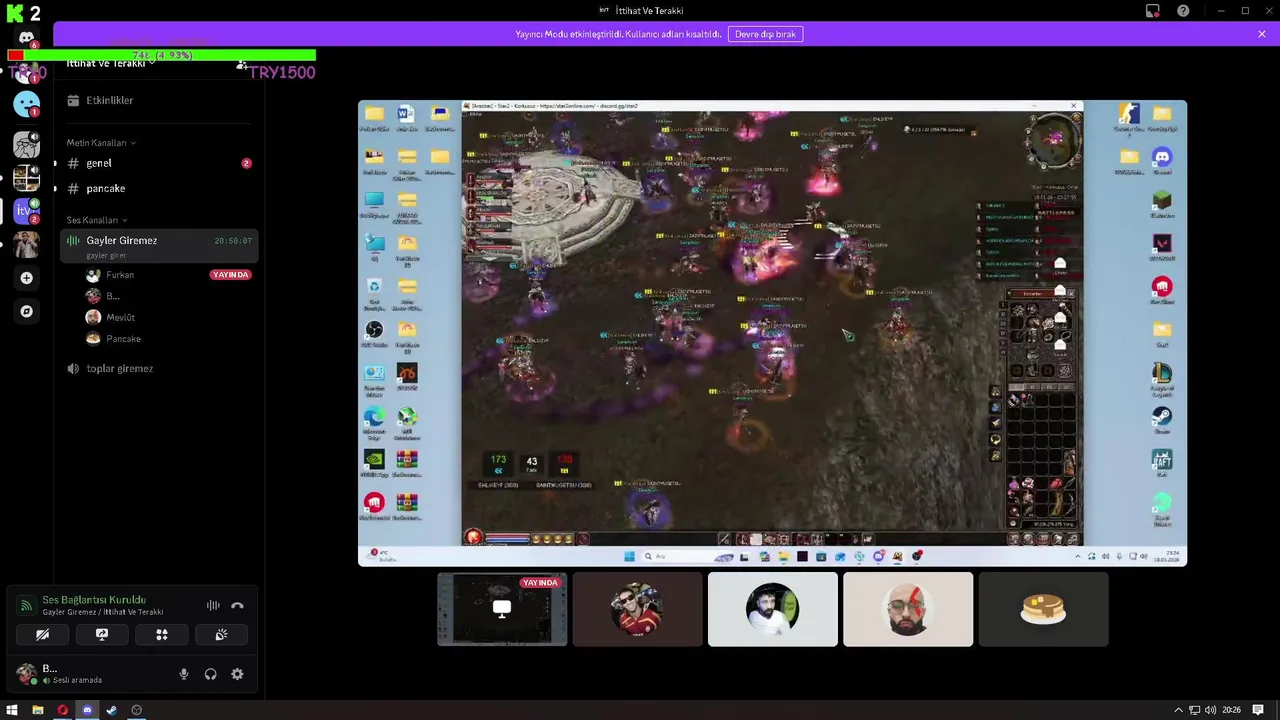Image resolution: width=1280 pixels, height=720 pixels.
Task: Open the network icon in system tray
Action: click(x=1195, y=710)
